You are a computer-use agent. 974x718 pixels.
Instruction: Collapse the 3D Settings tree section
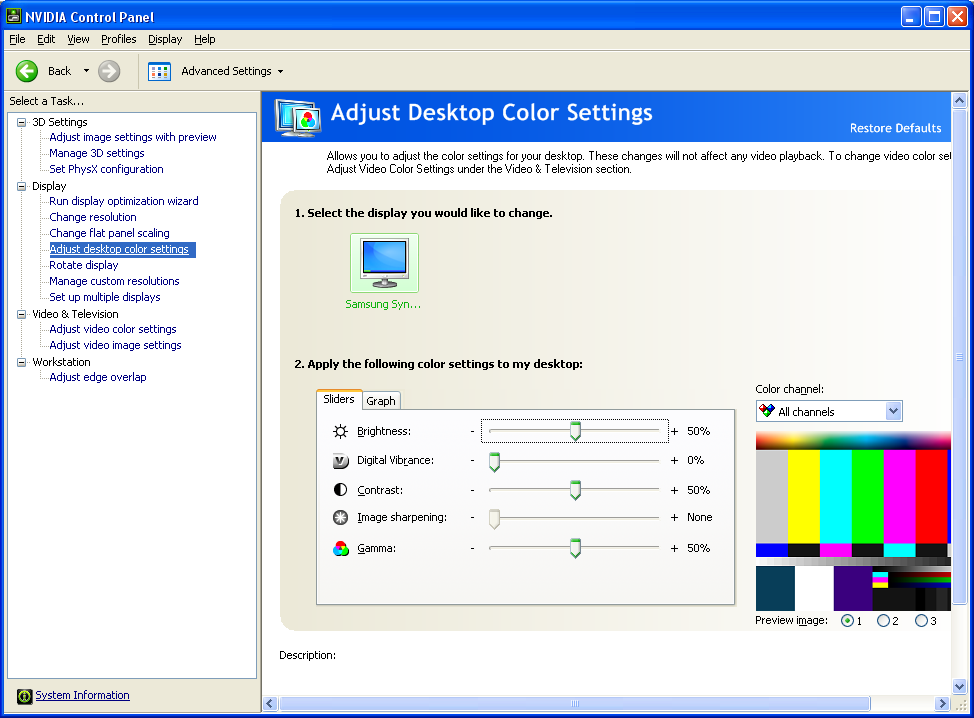[x=22, y=121]
